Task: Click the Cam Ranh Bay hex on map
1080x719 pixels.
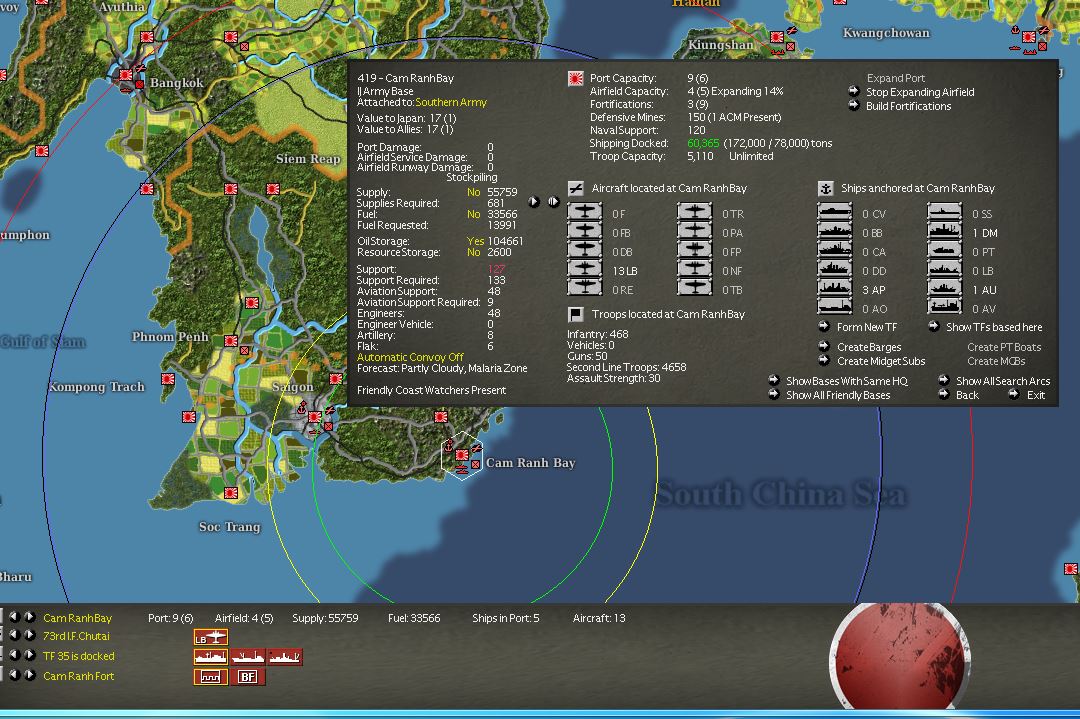Action: tap(461, 456)
